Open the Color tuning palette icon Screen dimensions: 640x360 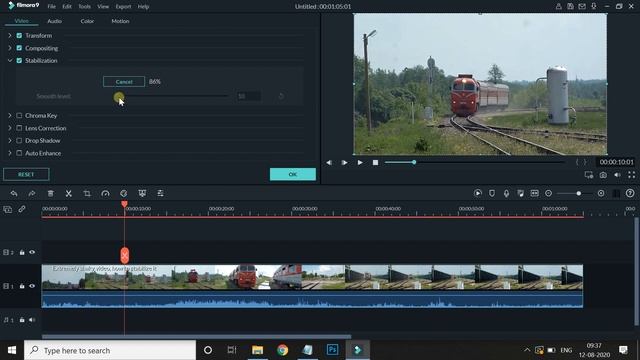pyautogui.click(x=124, y=193)
